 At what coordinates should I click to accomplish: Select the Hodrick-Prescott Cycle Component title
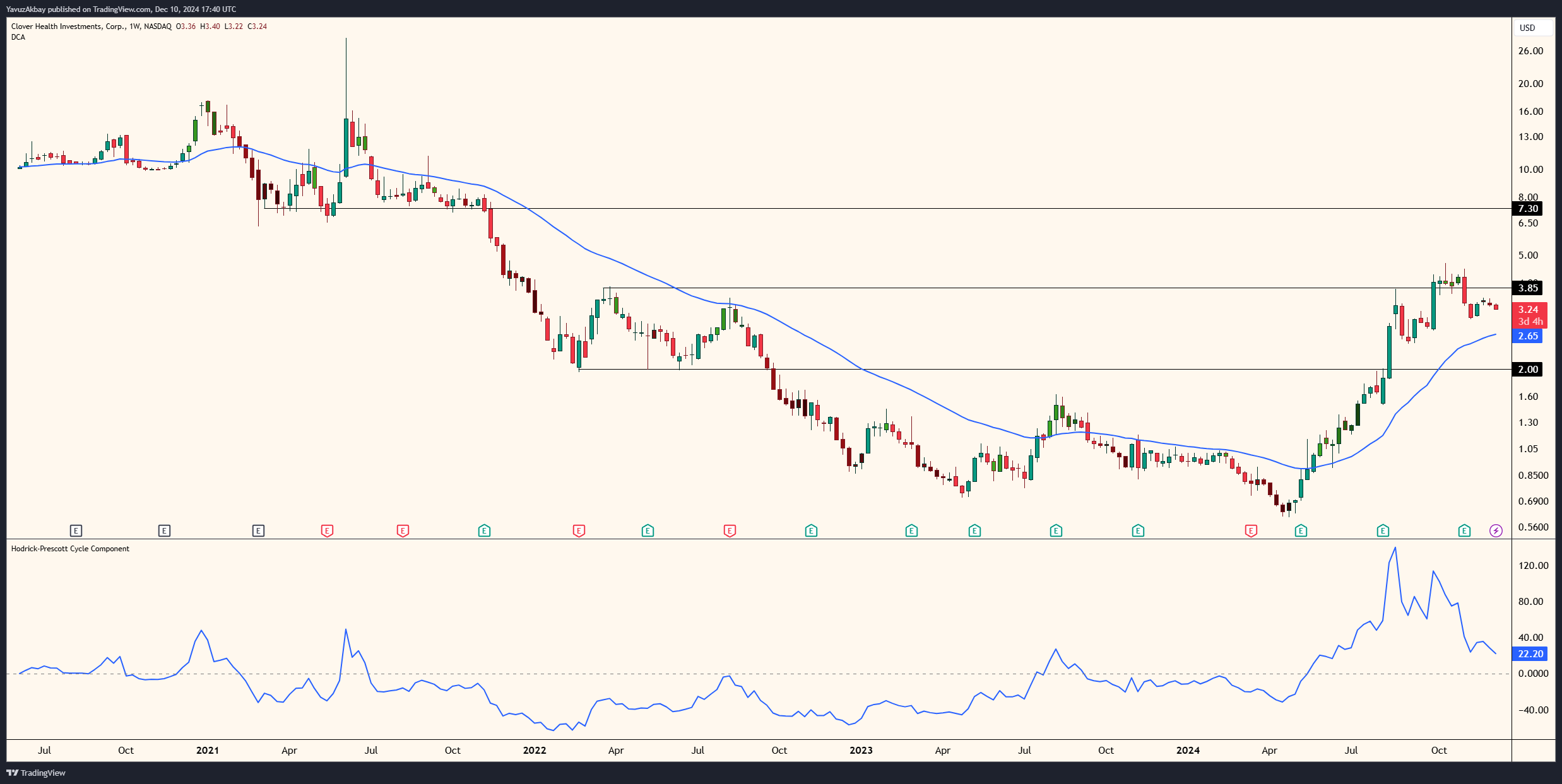point(70,549)
